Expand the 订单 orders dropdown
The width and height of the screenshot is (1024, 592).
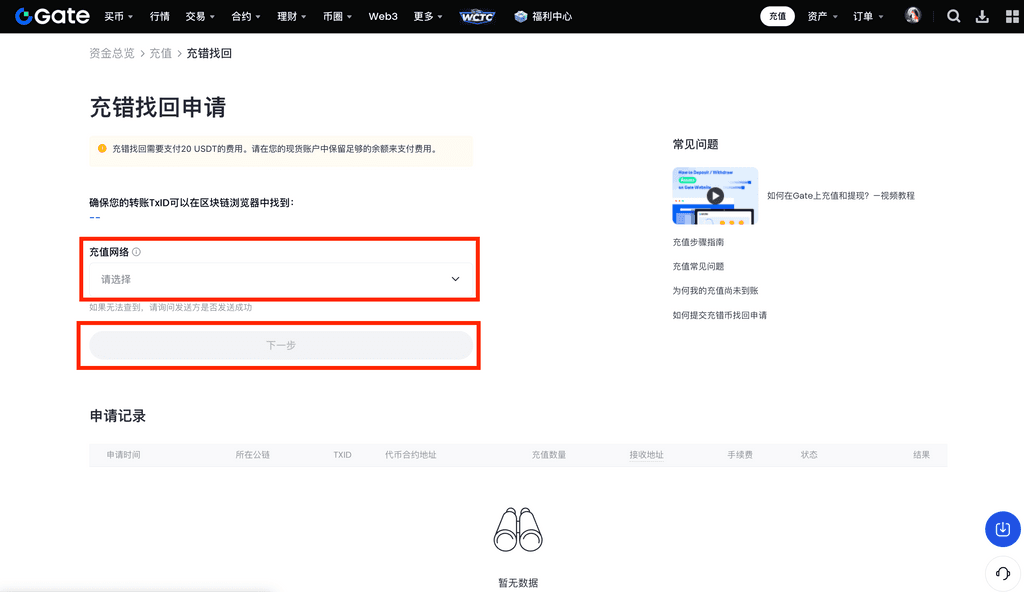pyautogui.click(x=867, y=16)
